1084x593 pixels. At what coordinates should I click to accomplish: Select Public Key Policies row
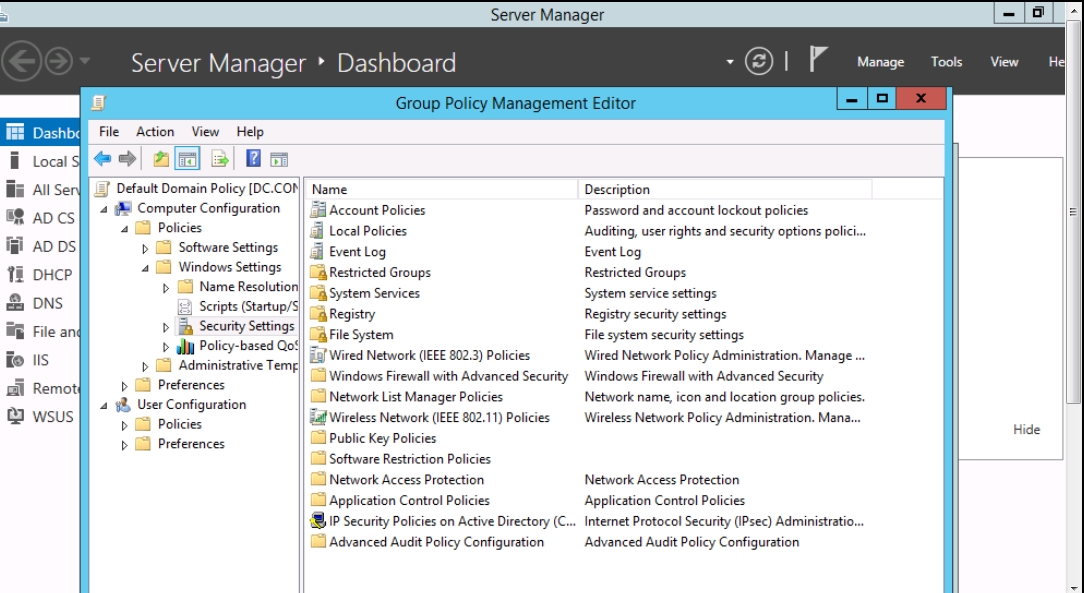382,438
